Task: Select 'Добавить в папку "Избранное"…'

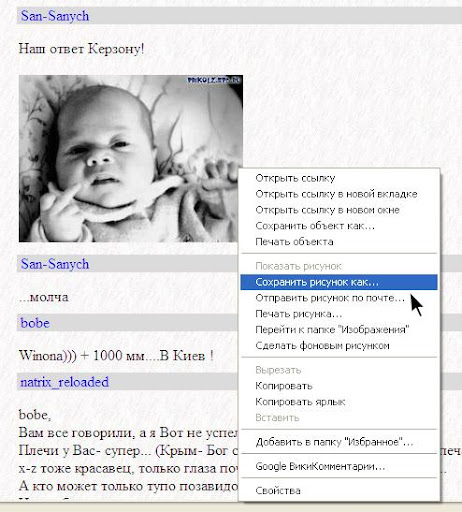Action: [339, 442]
